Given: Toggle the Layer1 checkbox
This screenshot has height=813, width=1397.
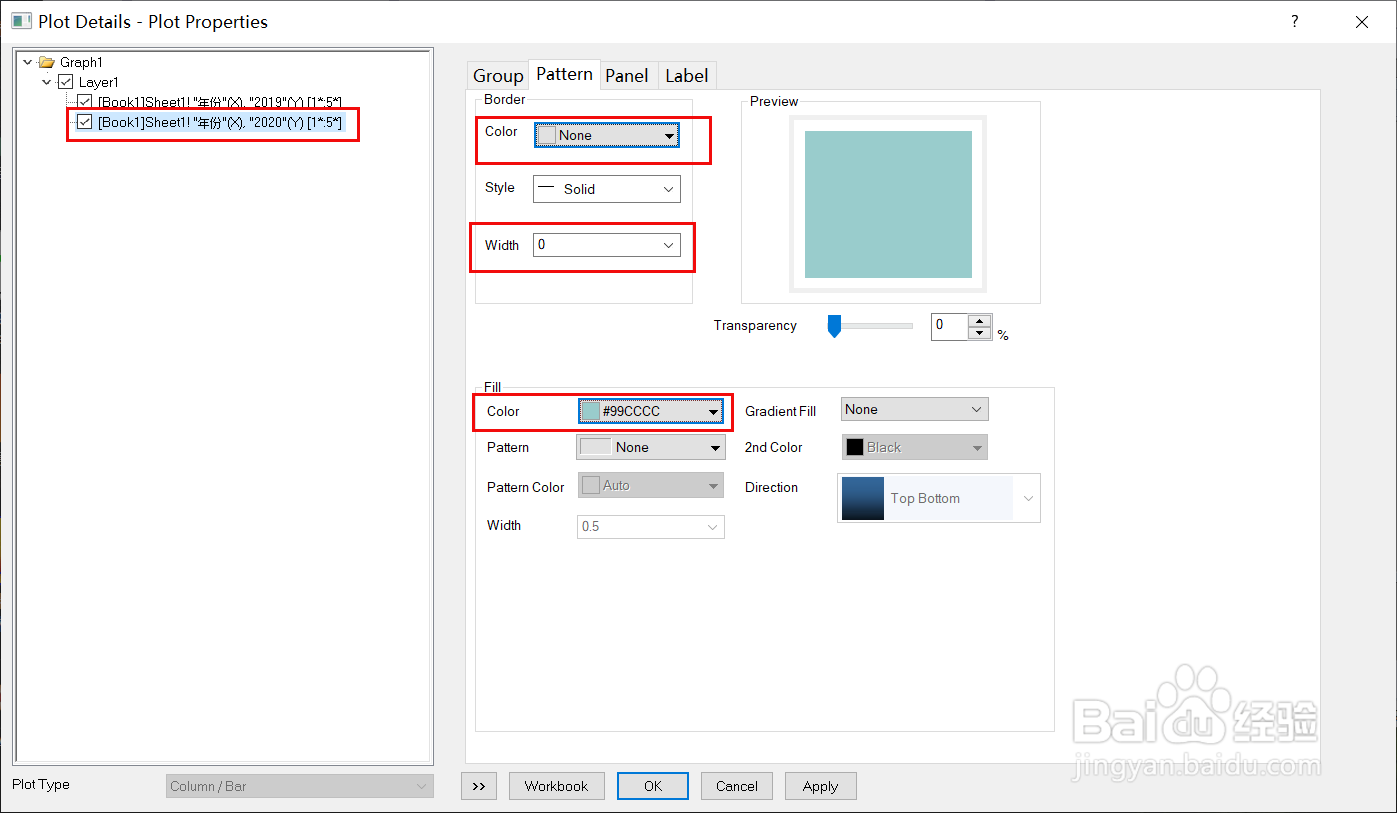Looking at the screenshot, I should click(x=66, y=82).
